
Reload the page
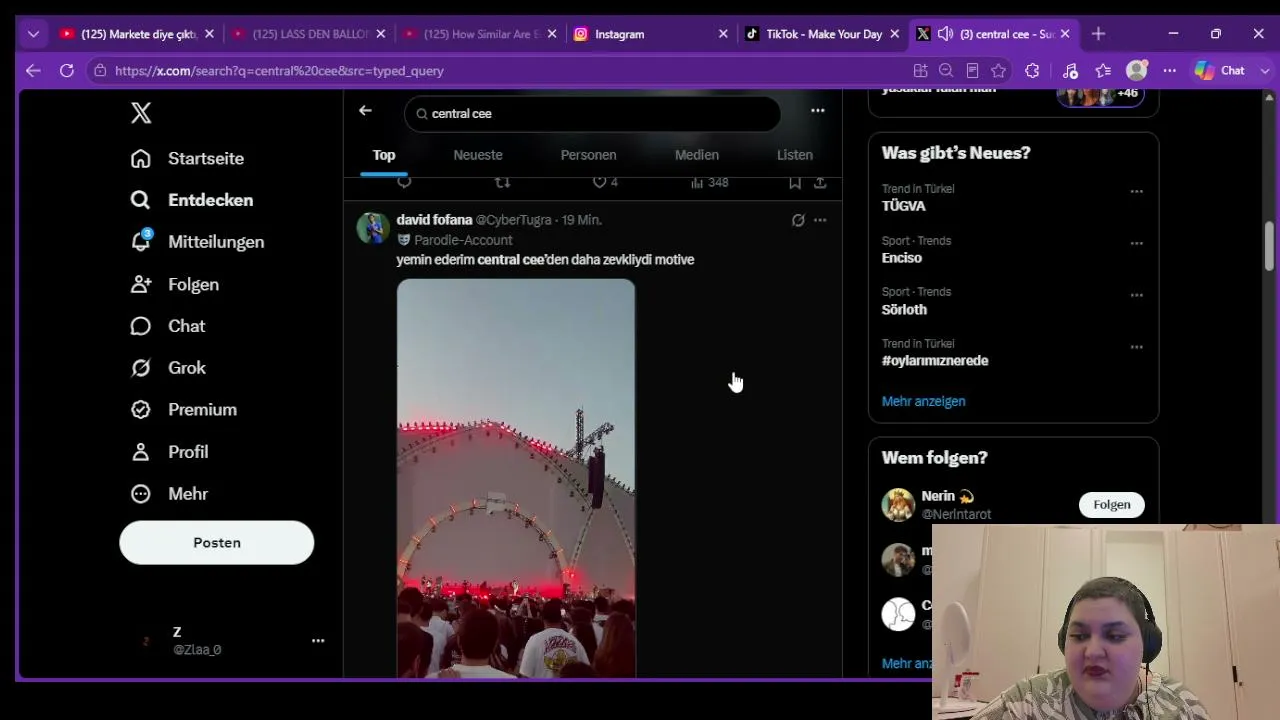pyautogui.click(x=67, y=71)
